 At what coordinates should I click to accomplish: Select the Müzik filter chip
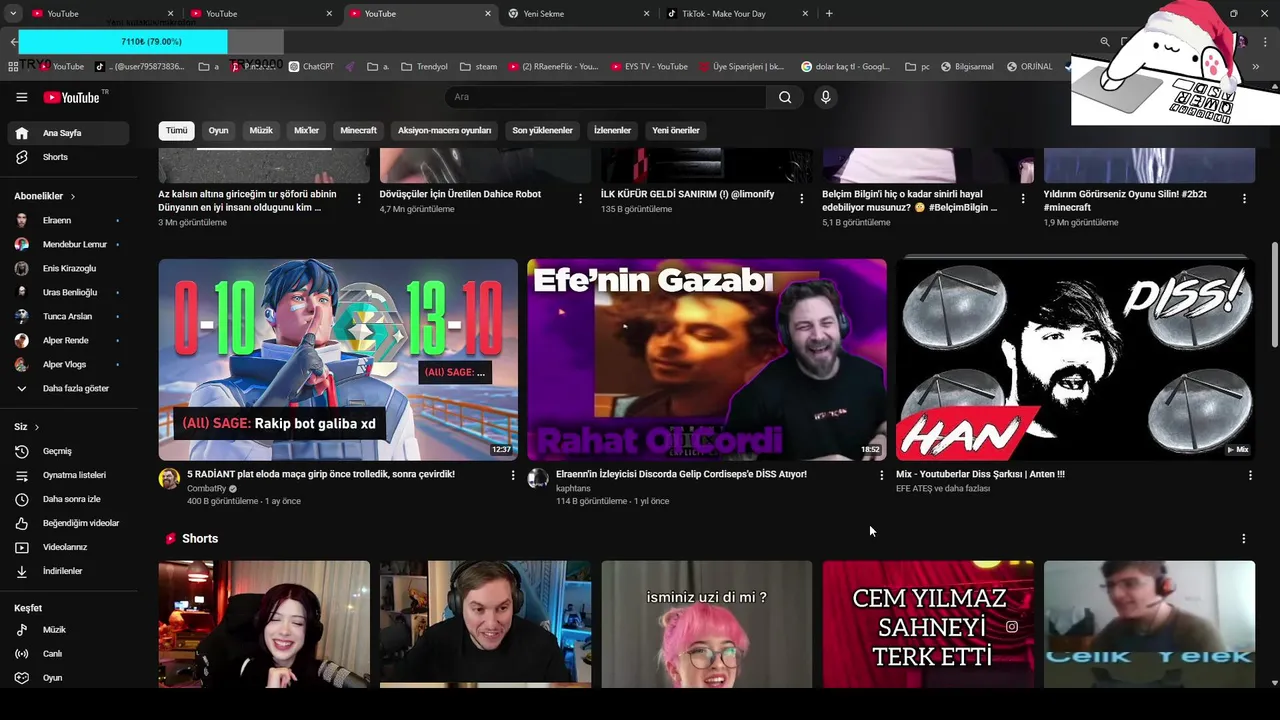261,130
